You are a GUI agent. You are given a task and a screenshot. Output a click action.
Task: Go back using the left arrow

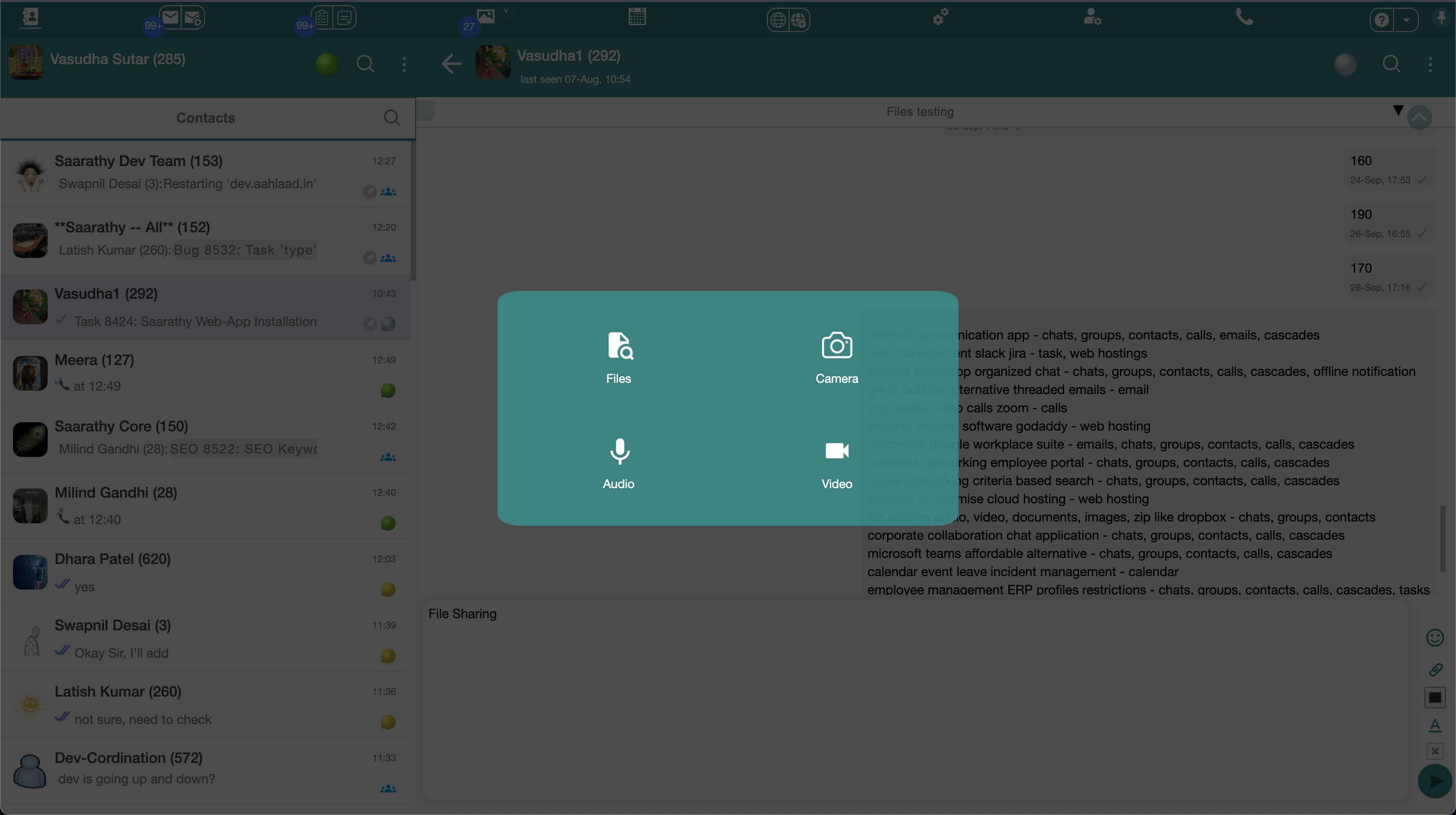tap(452, 63)
